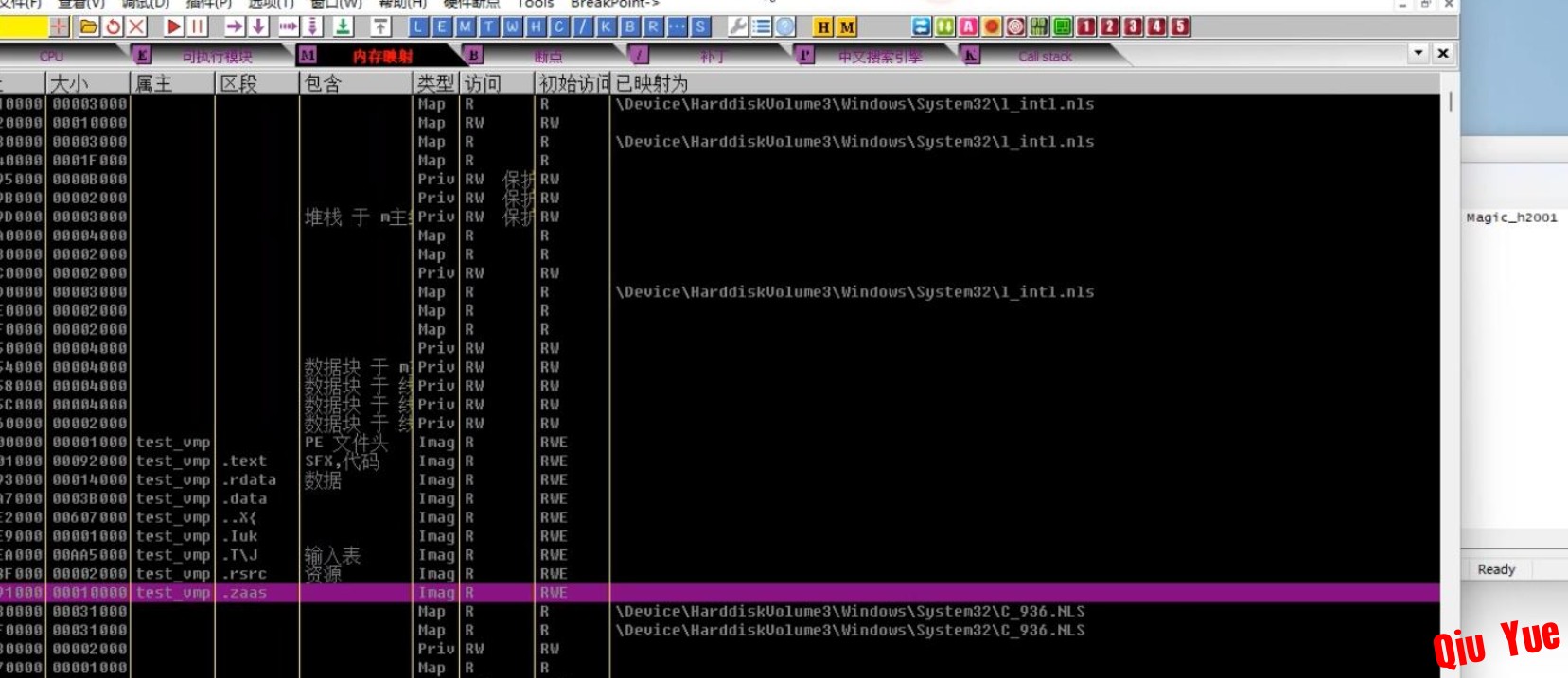Click the red number 5 toolbar button
The image size is (1568, 678).
click(x=1180, y=26)
